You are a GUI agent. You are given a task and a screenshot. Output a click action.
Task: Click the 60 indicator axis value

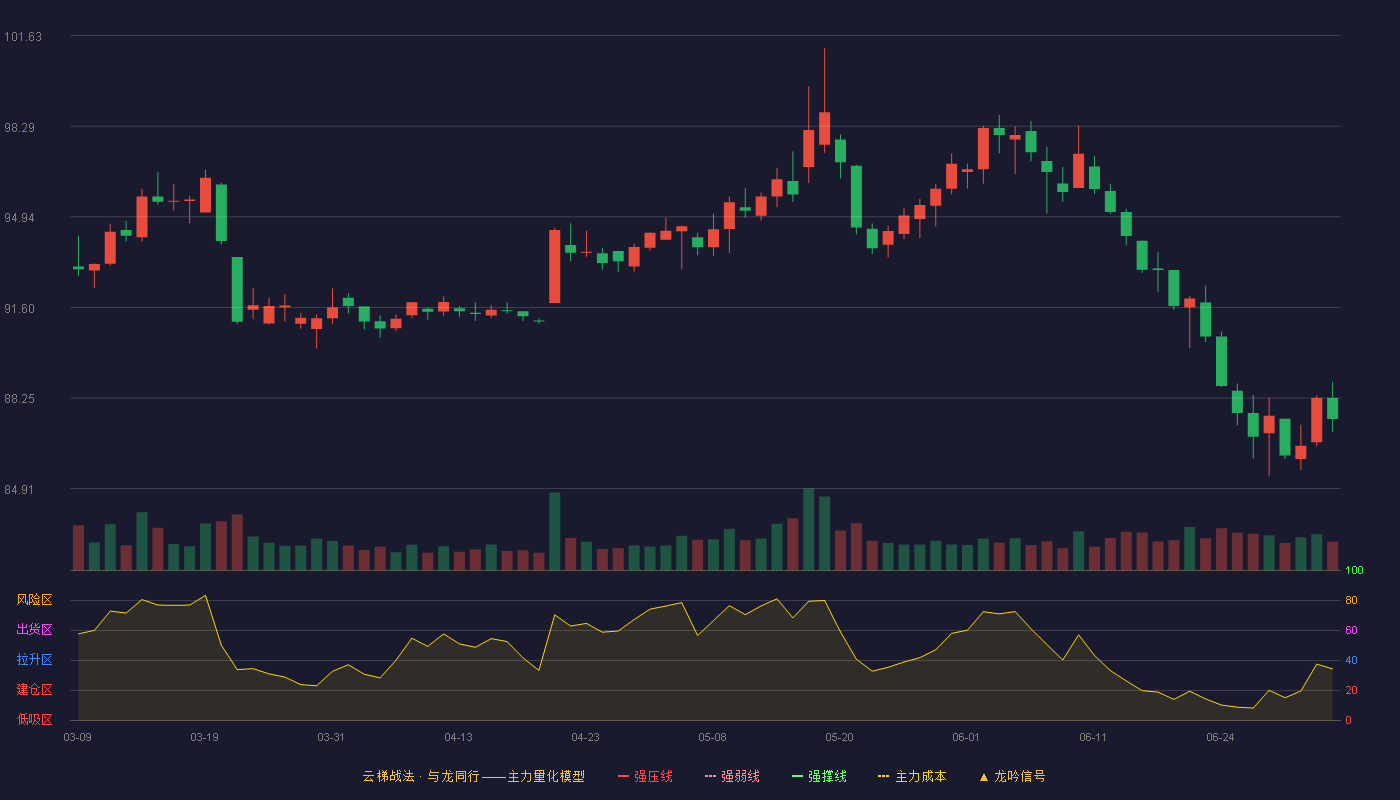pyautogui.click(x=1351, y=630)
